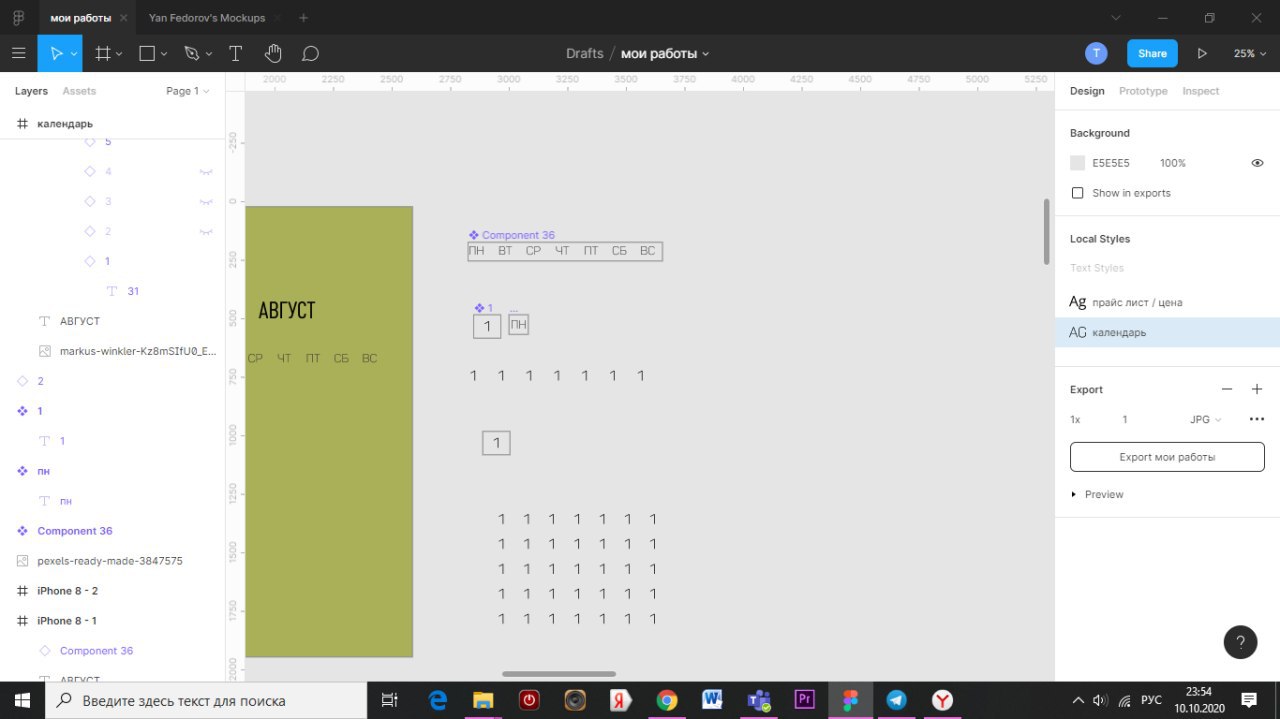Image resolution: width=1280 pixels, height=719 pixels.
Task: Select the Text tool
Action: pos(236,53)
